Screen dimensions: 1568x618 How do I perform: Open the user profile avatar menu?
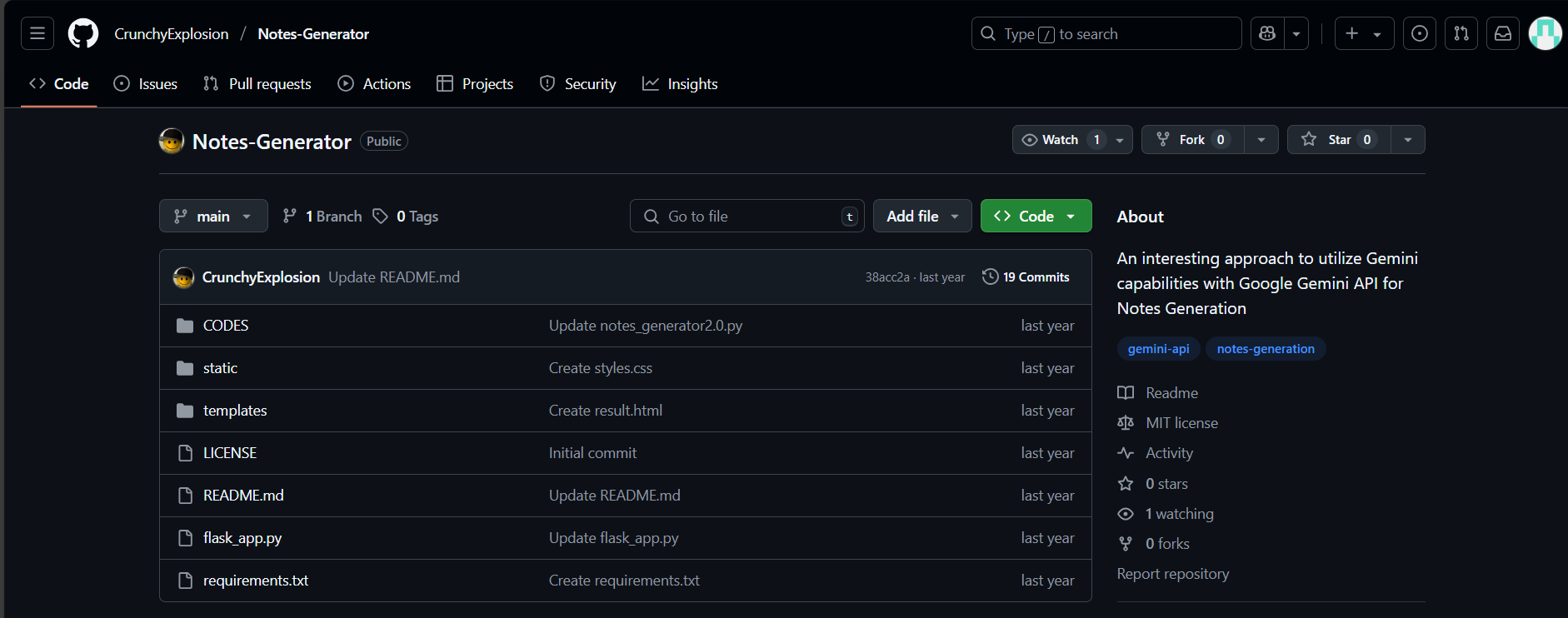pyautogui.click(x=1546, y=33)
